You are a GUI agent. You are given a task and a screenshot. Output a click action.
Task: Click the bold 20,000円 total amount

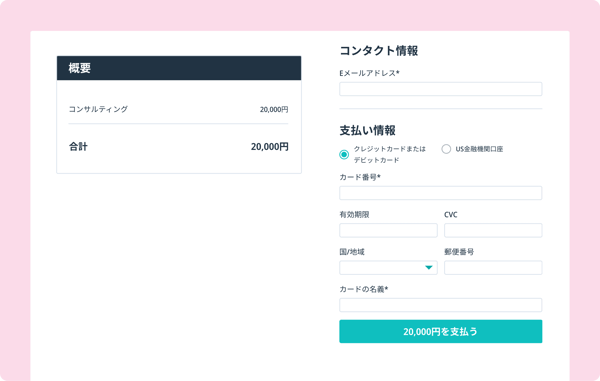point(269,147)
